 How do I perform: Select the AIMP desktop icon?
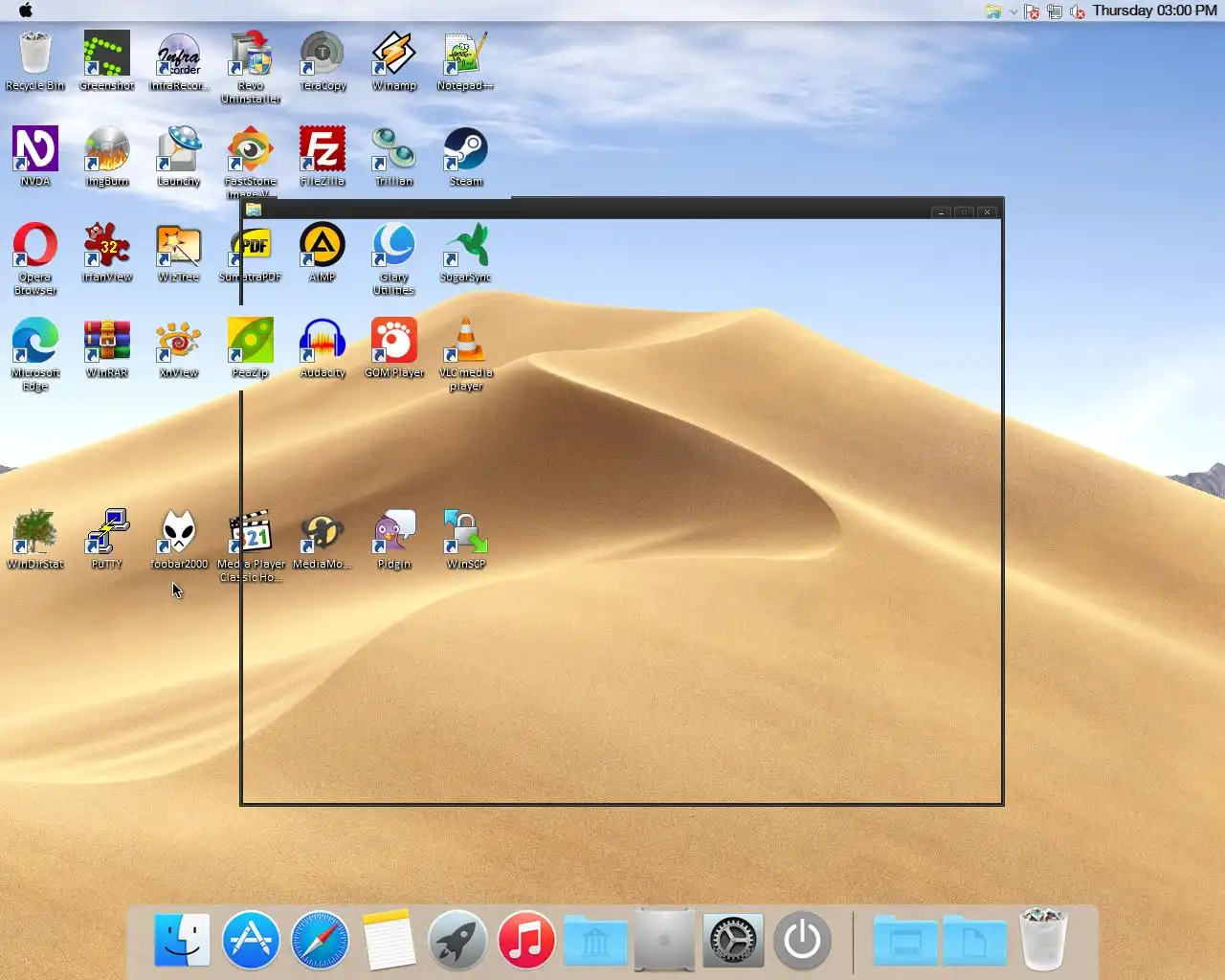pos(323,253)
